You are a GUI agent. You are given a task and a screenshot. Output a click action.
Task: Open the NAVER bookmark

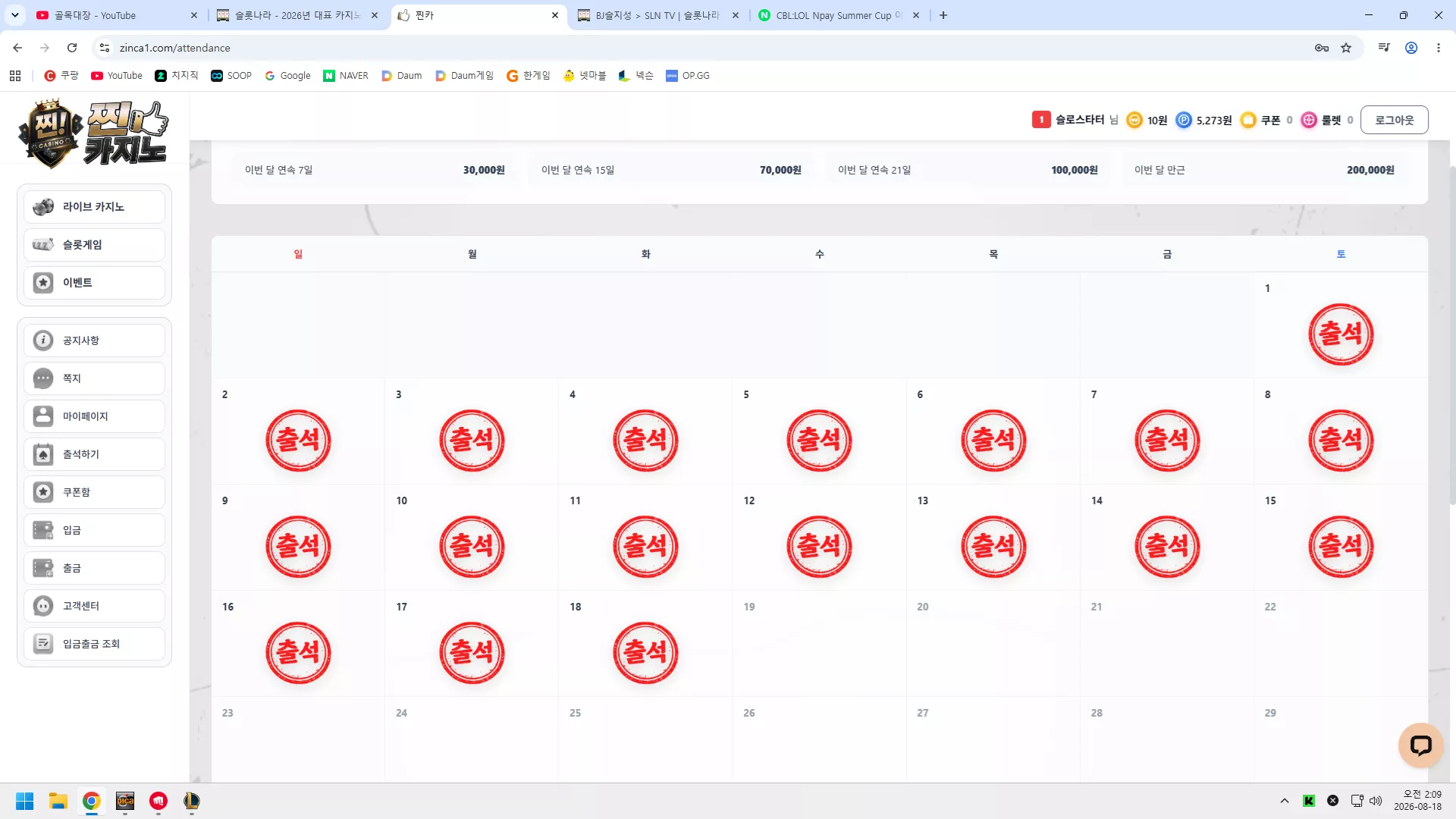pos(346,76)
